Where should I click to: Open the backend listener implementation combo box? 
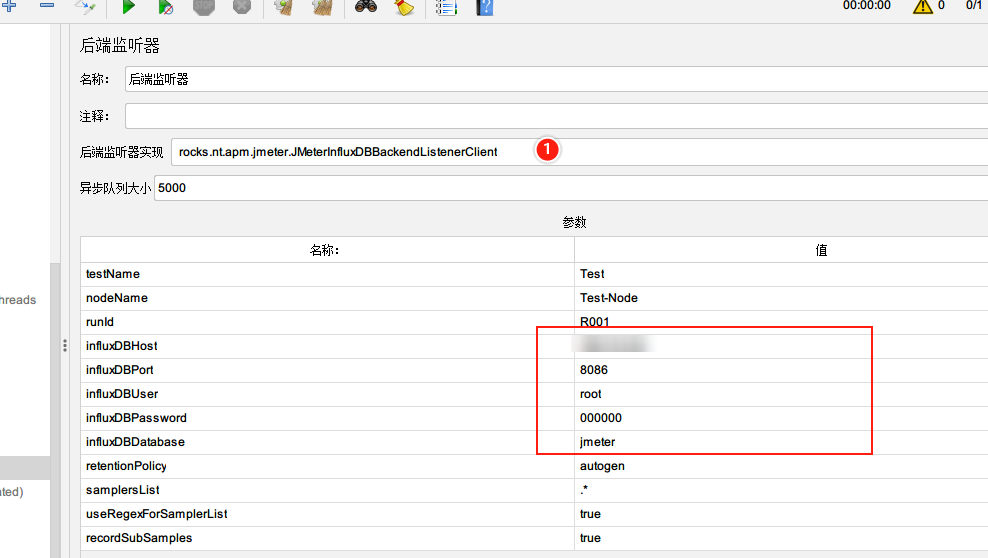(580, 152)
